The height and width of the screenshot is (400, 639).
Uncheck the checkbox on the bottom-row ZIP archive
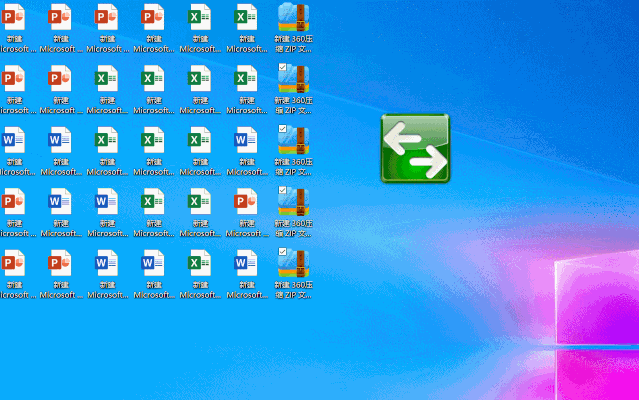(282, 252)
